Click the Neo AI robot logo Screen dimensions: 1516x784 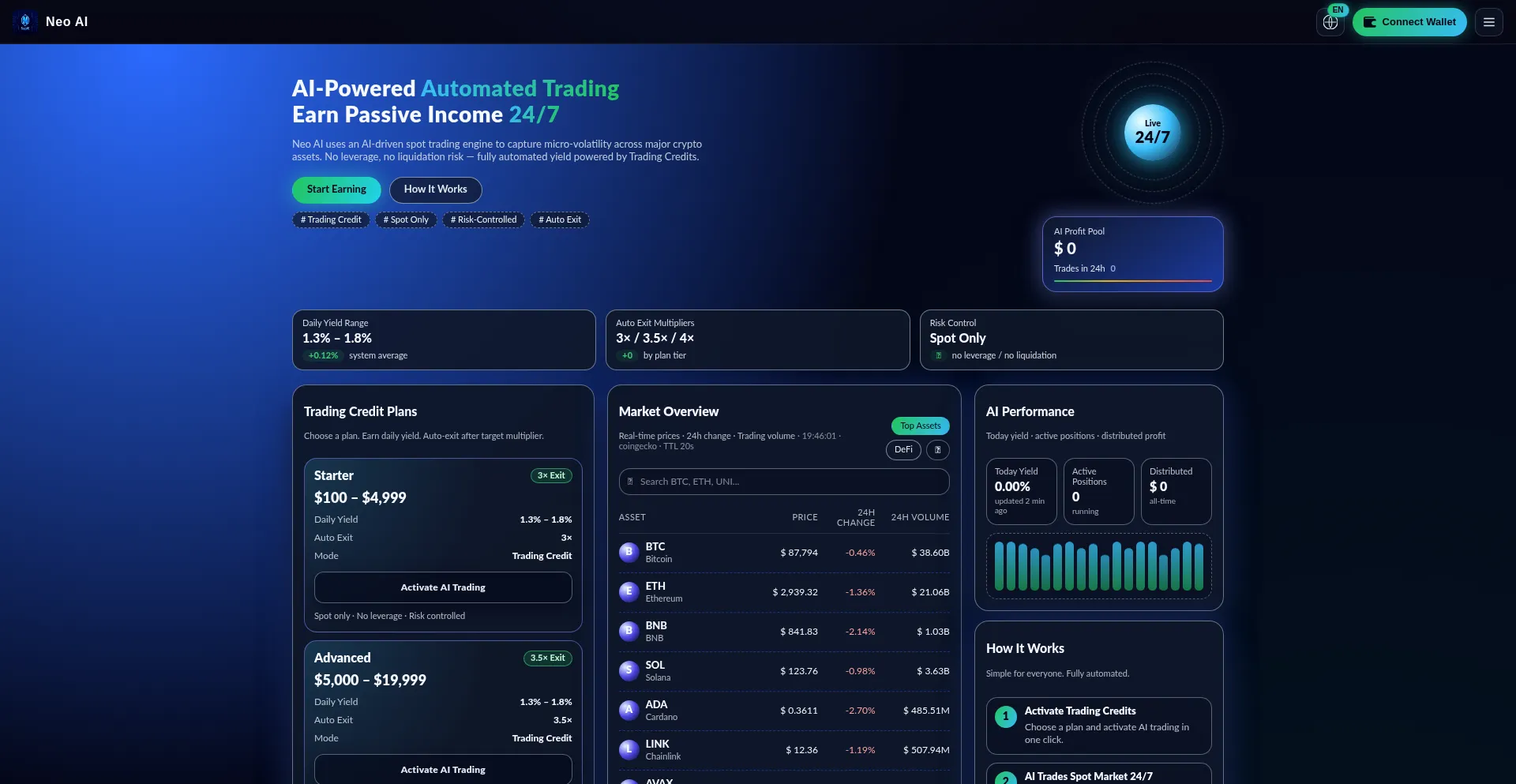pos(24,21)
